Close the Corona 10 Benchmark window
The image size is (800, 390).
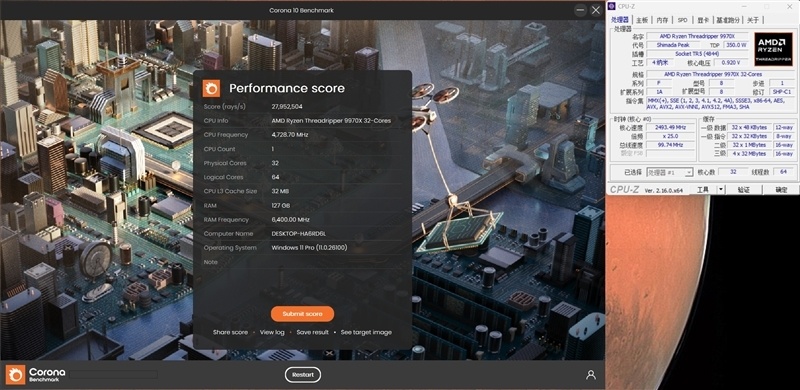coord(595,10)
